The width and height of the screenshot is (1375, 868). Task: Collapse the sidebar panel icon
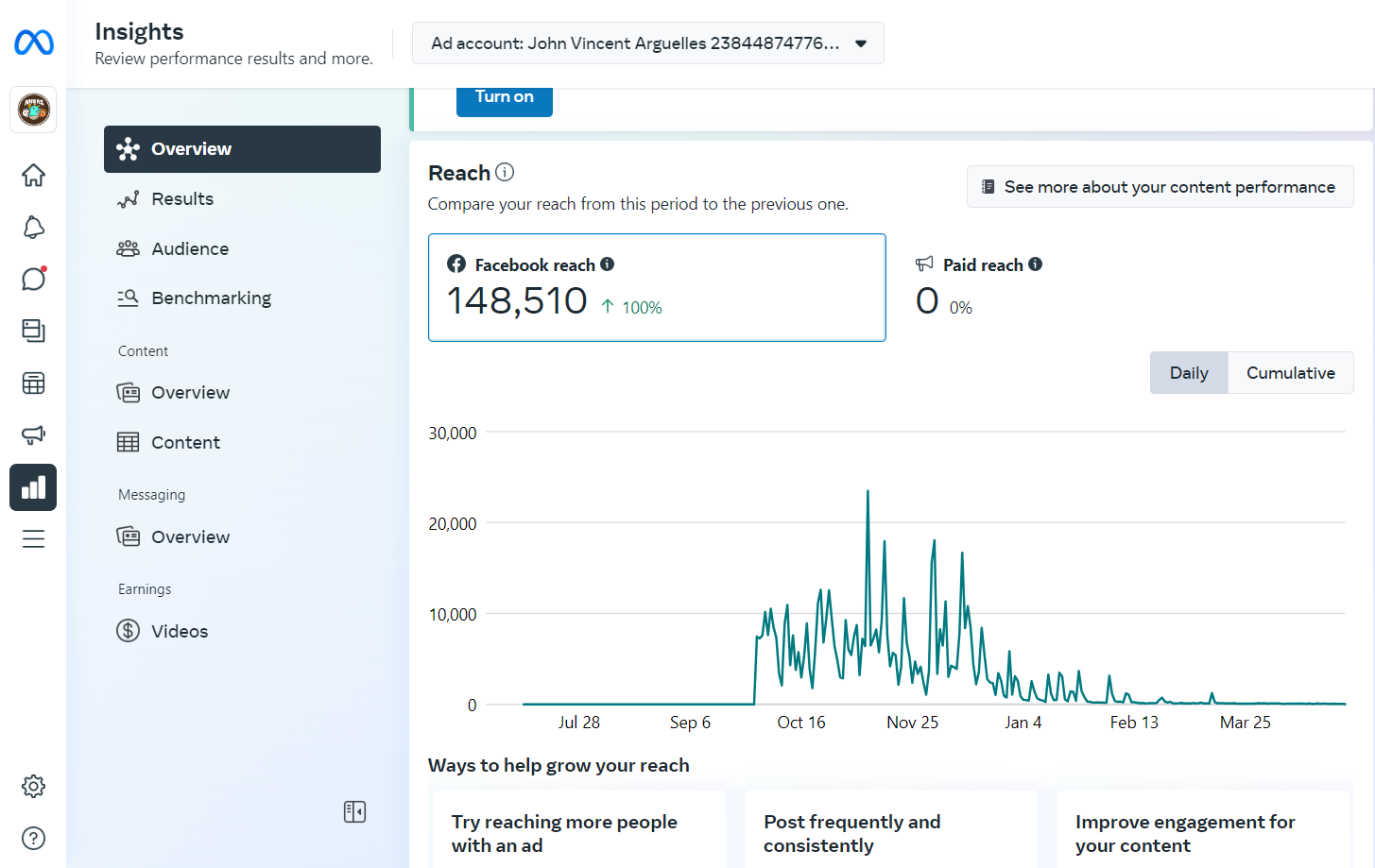click(x=354, y=811)
